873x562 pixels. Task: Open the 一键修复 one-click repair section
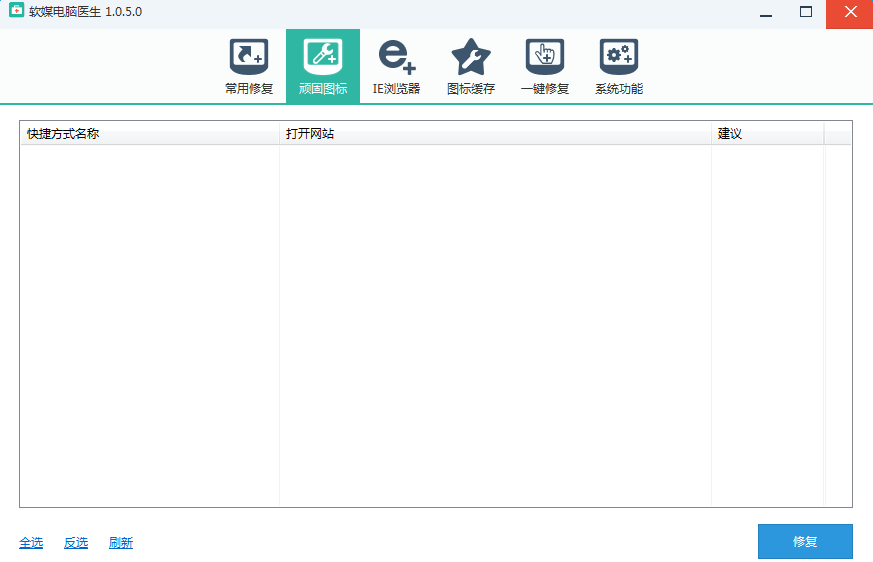pyautogui.click(x=545, y=66)
